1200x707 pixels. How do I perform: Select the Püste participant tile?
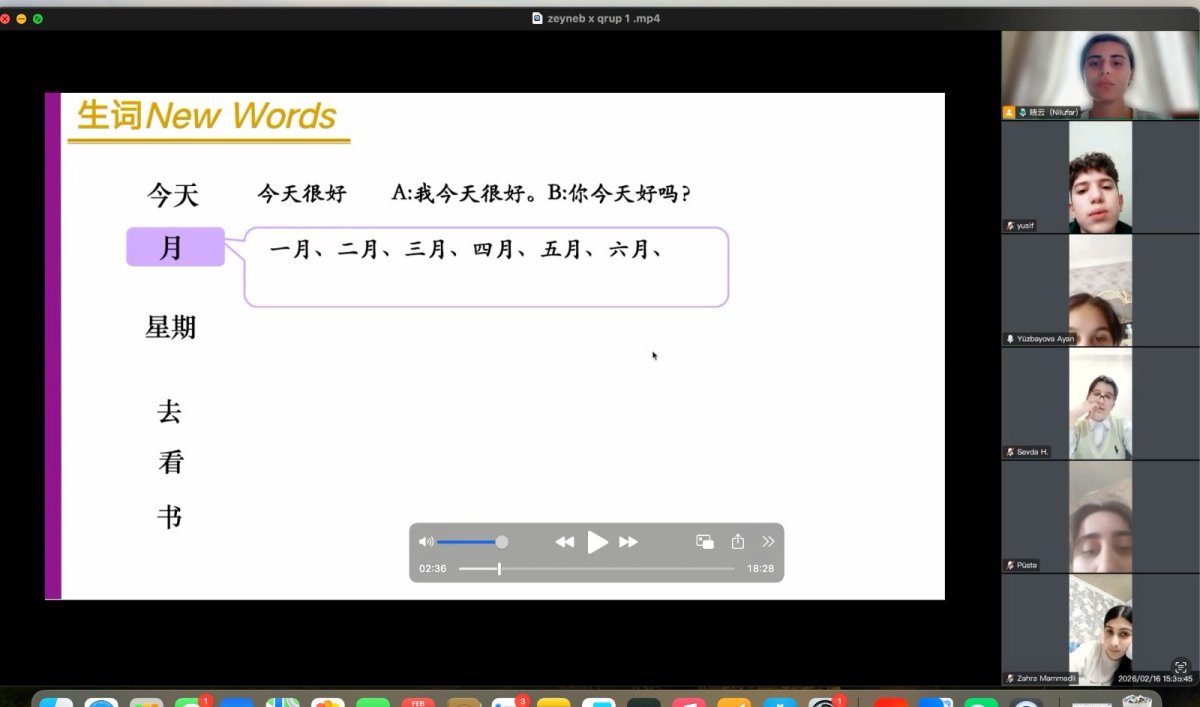(1100, 517)
